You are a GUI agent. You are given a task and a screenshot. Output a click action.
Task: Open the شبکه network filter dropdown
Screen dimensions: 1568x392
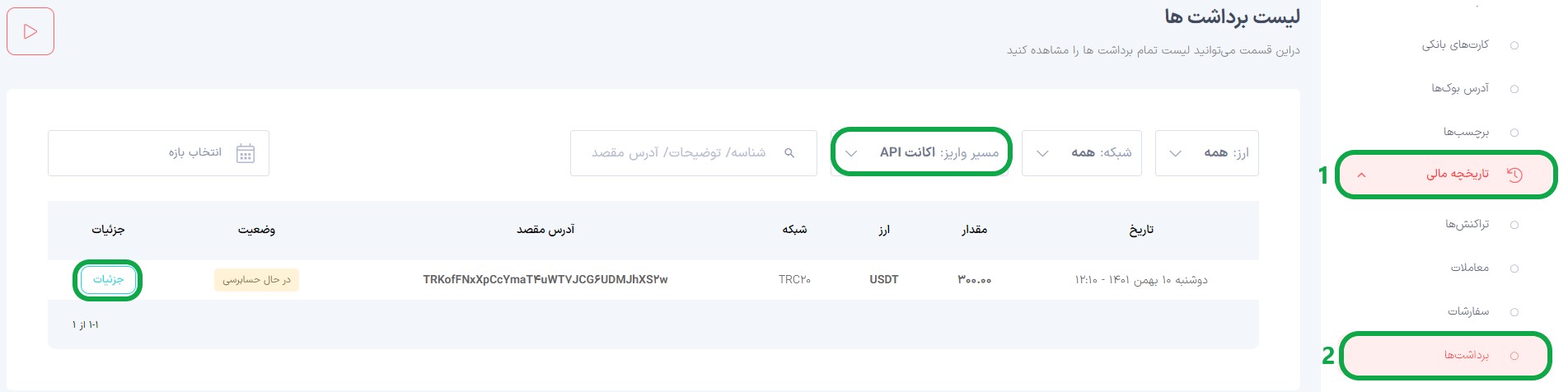tap(1081, 153)
